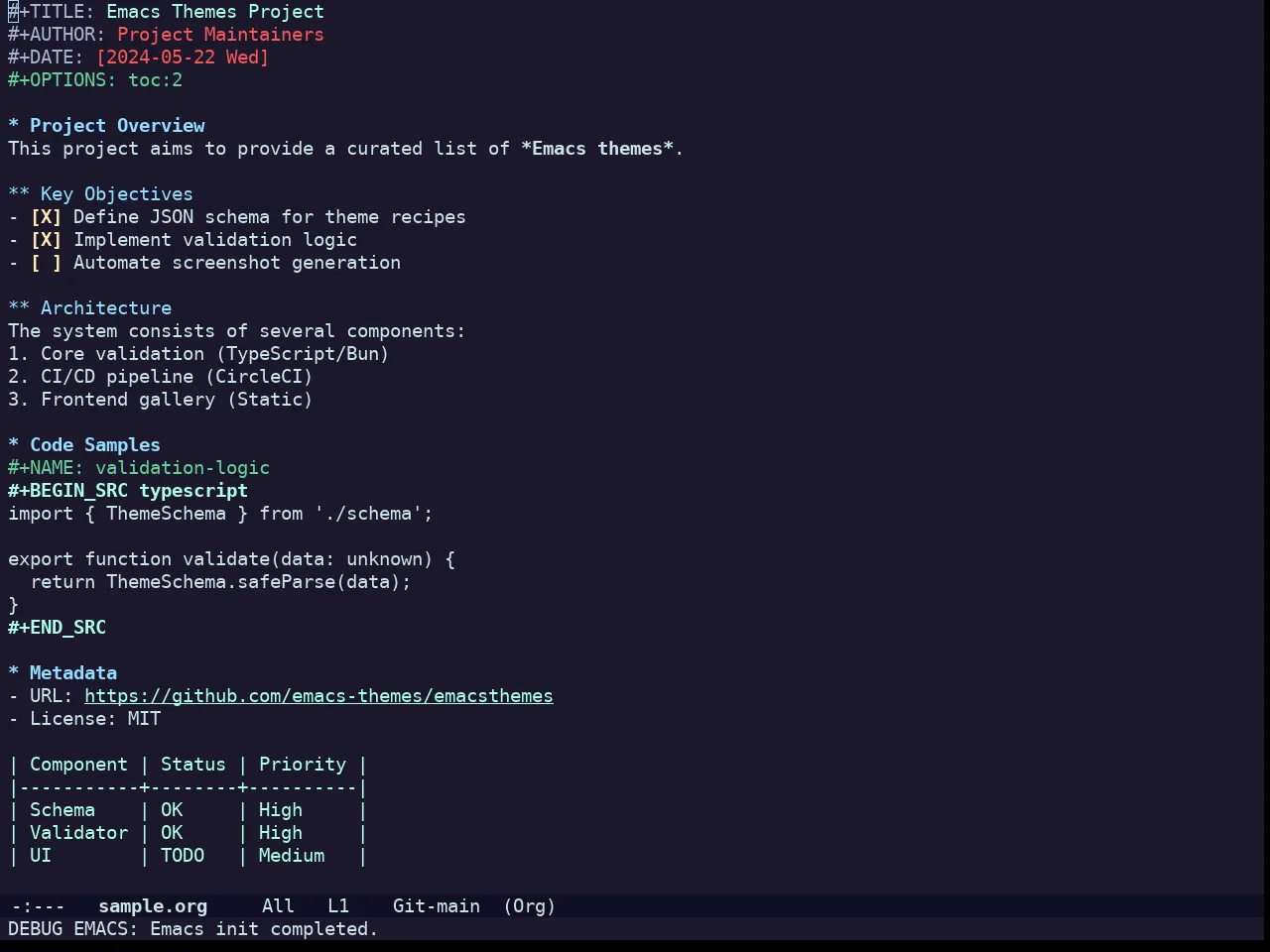Click the Core validation (TypeScript/Bun) list item

point(198,354)
